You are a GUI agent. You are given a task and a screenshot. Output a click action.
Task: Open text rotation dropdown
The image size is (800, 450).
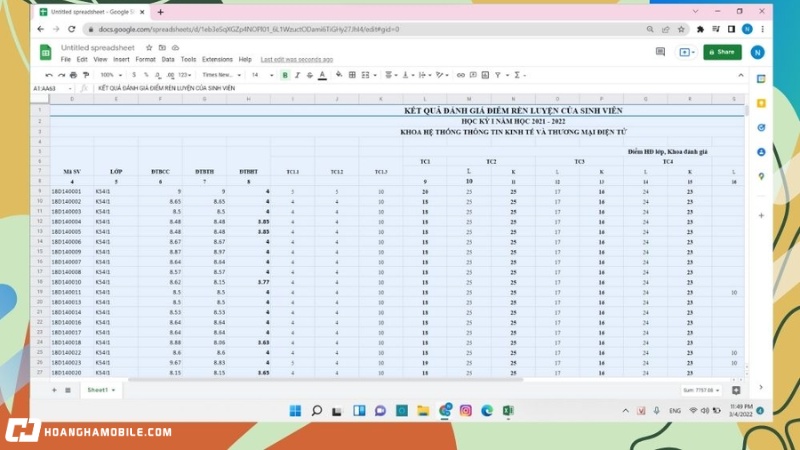coord(442,75)
